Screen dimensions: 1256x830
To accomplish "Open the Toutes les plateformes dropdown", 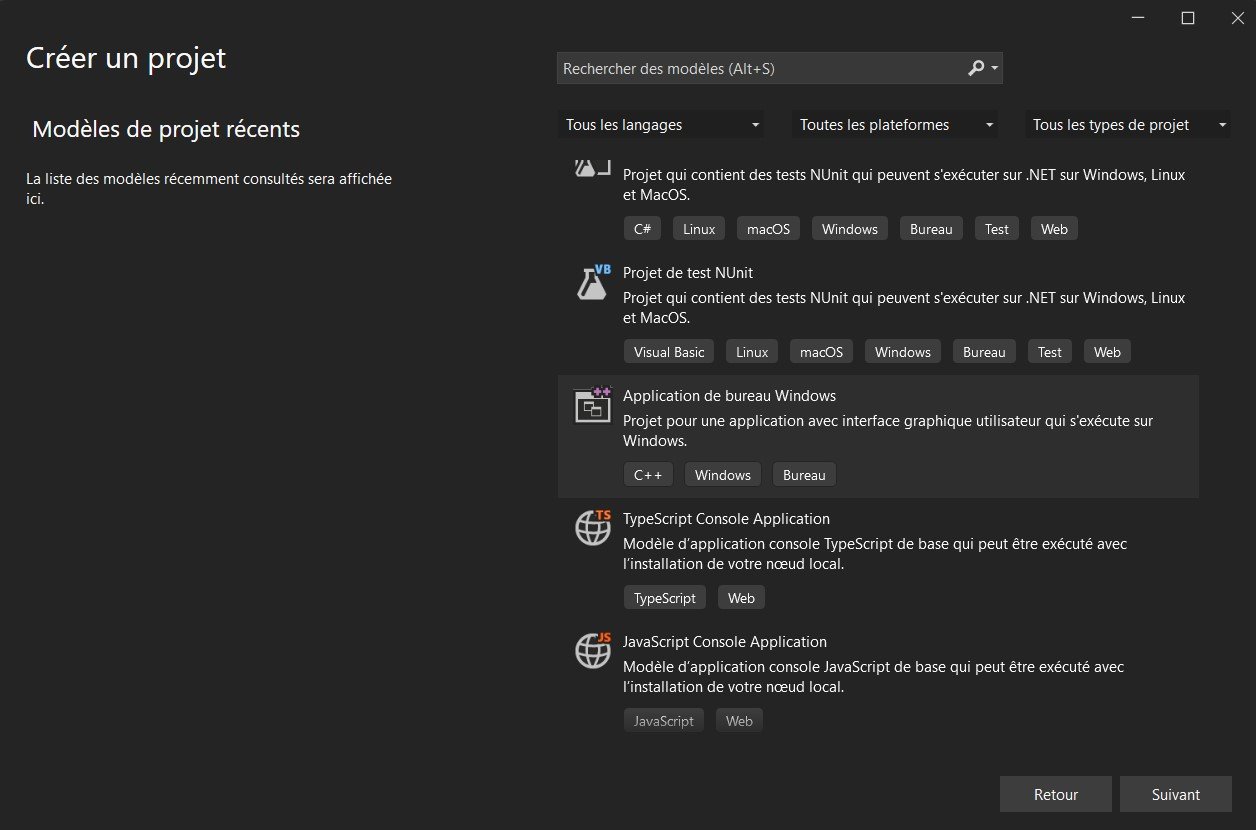I will pyautogui.click(x=895, y=125).
